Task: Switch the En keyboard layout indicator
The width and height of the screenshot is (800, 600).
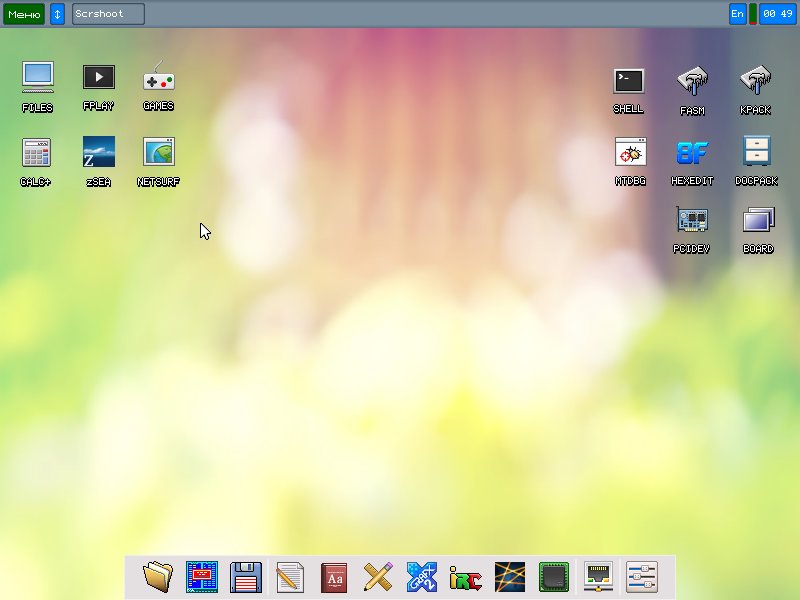Action: pyautogui.click(x=737, y=14)
